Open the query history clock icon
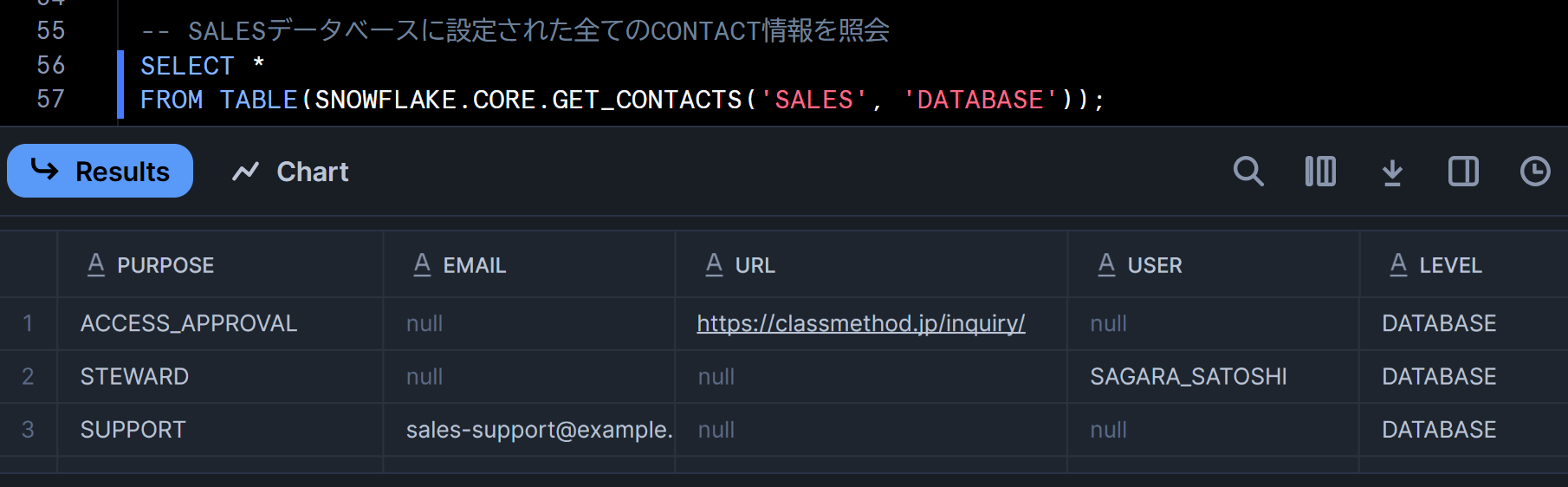This screenshot has width=1568, height=487. tap(1535, 172)
